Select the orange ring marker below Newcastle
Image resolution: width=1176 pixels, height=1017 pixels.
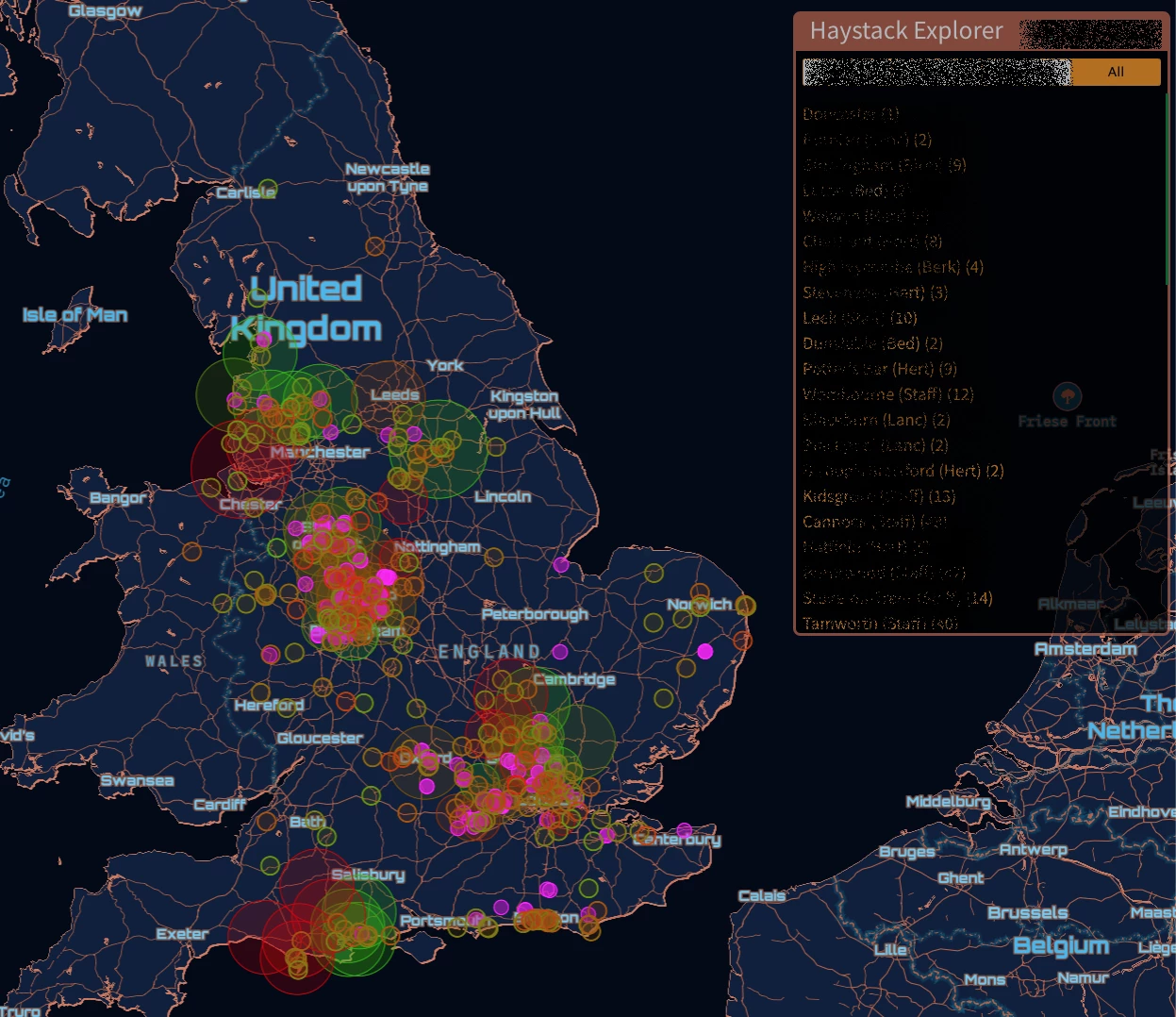(375, 247)
